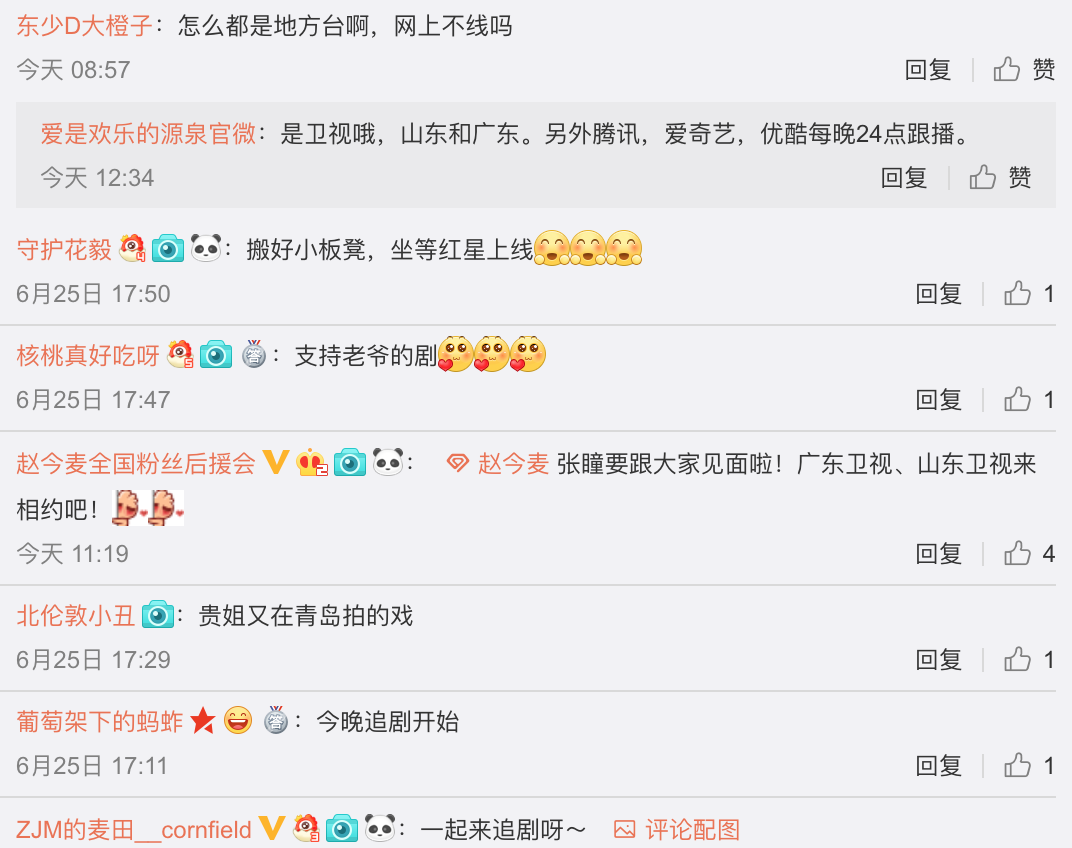Like the comment by 东少D大橙子
The image size is (1072, 848).
(1023, 70)
